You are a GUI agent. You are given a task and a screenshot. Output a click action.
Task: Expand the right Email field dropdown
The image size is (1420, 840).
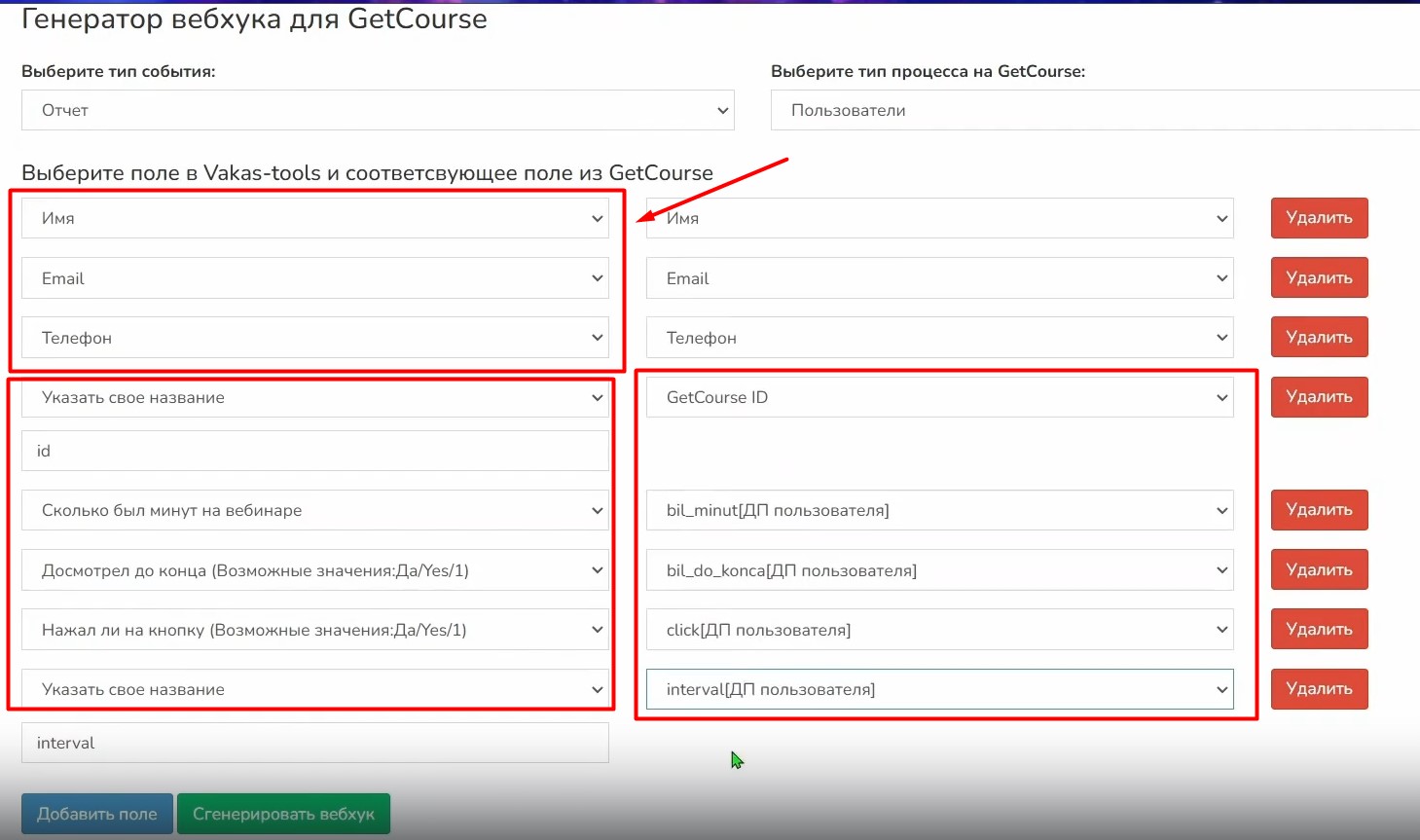(x=939, y=278)
